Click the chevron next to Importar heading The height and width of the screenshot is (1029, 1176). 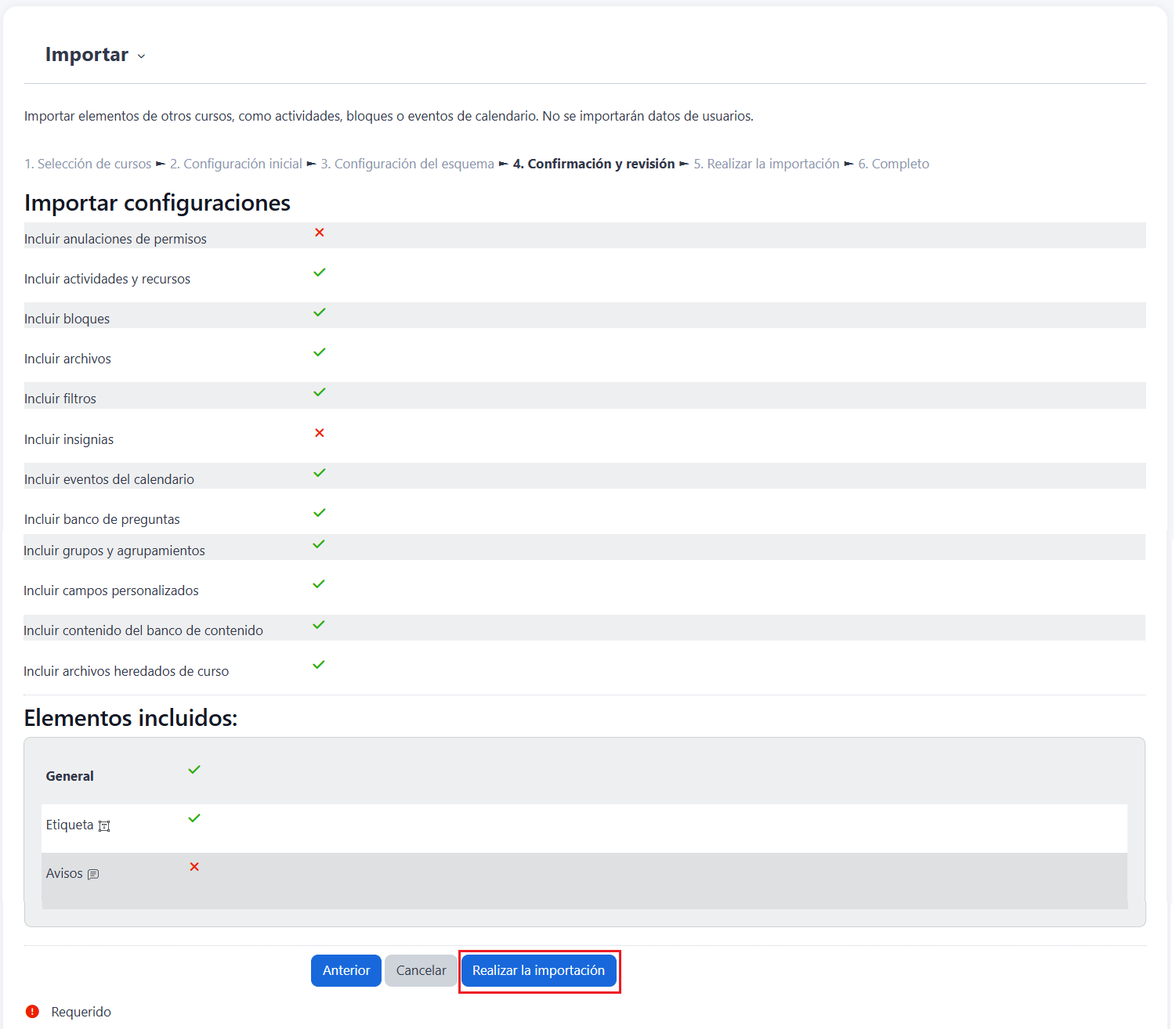[141, 56]
